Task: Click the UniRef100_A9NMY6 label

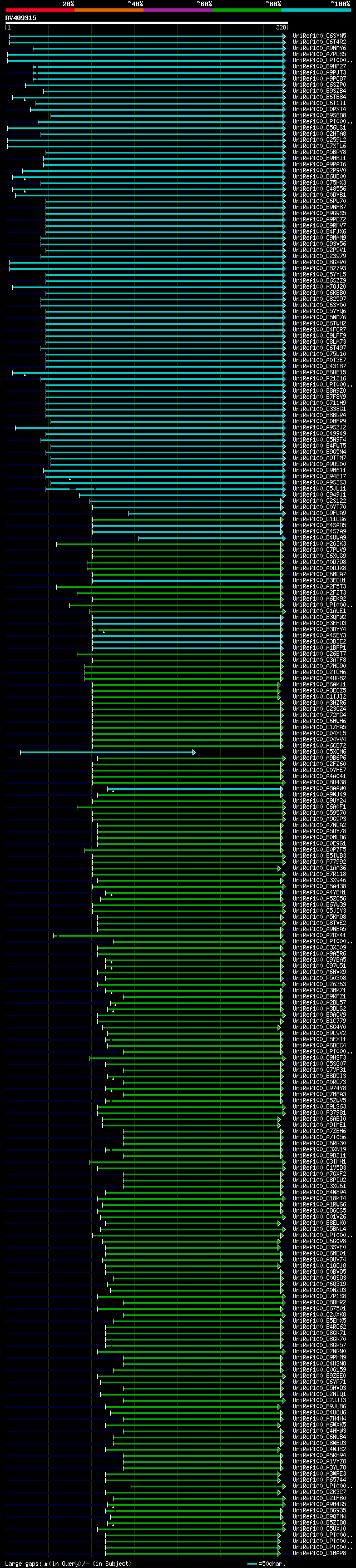Action: point(319,48)
